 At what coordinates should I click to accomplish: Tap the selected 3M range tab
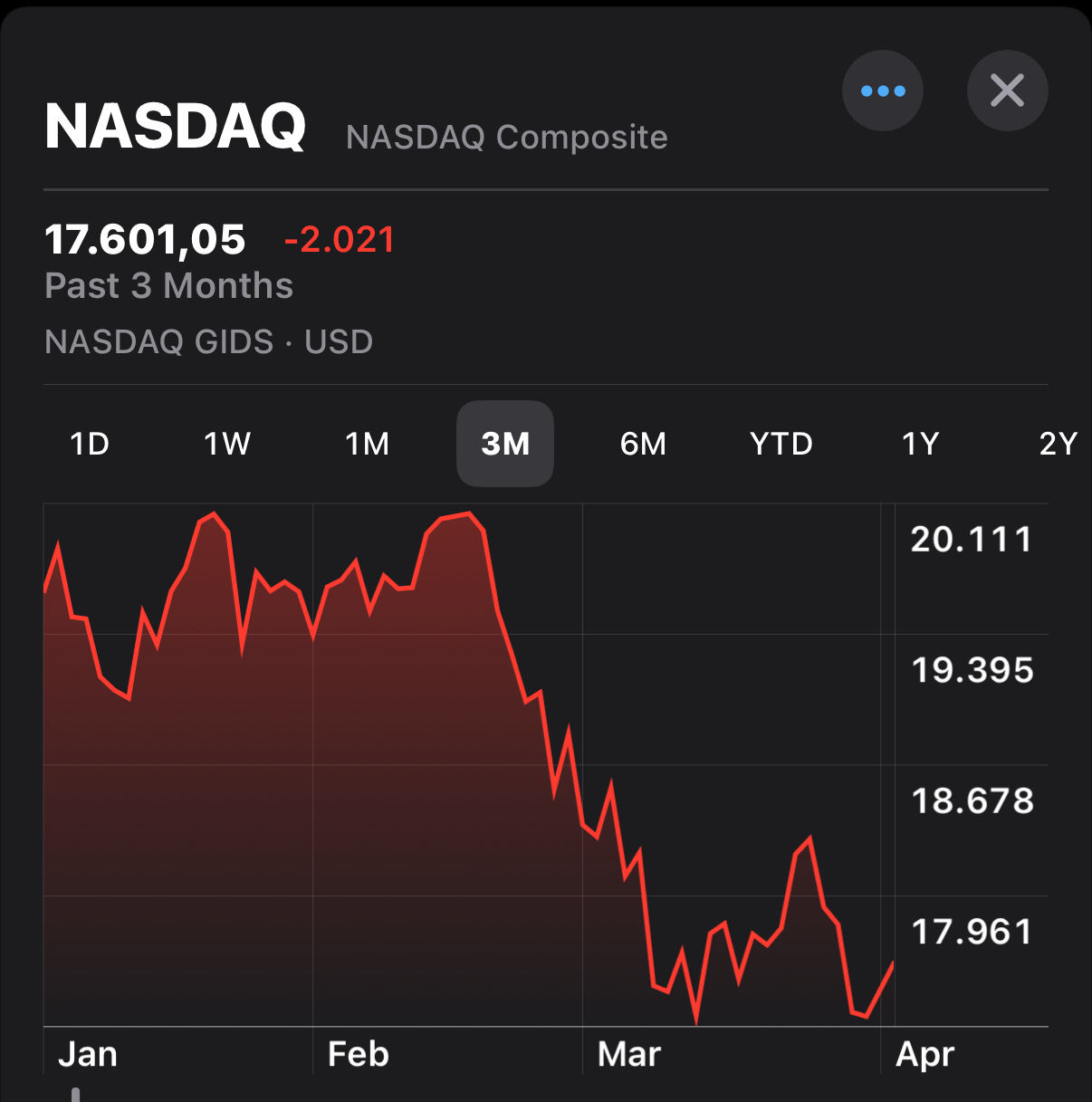(505, 444)
